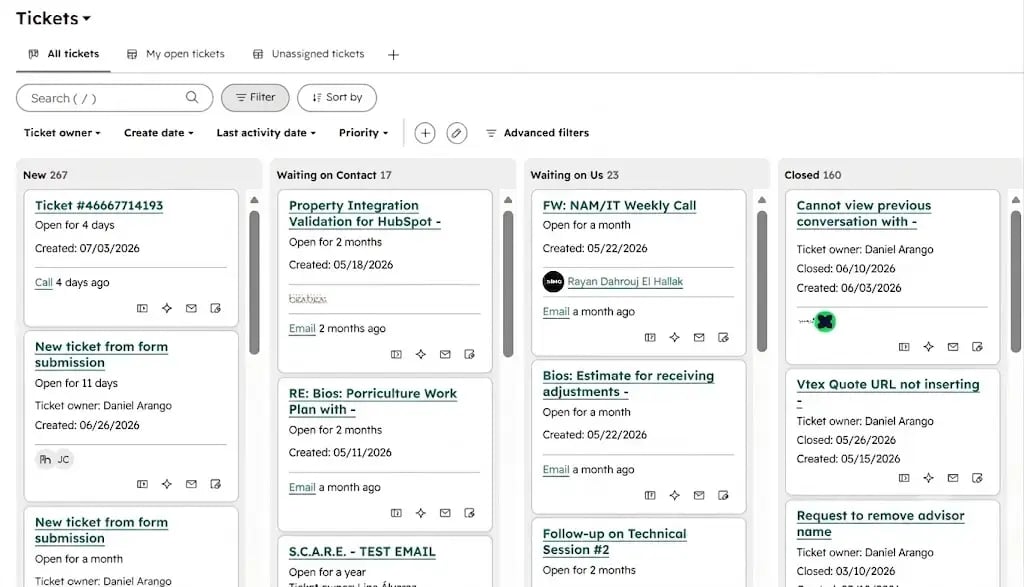Open the S.C.A.R.E. - TEST EMAIL ticket
This screenshot has width=1024, height=587.
(362, 552)
